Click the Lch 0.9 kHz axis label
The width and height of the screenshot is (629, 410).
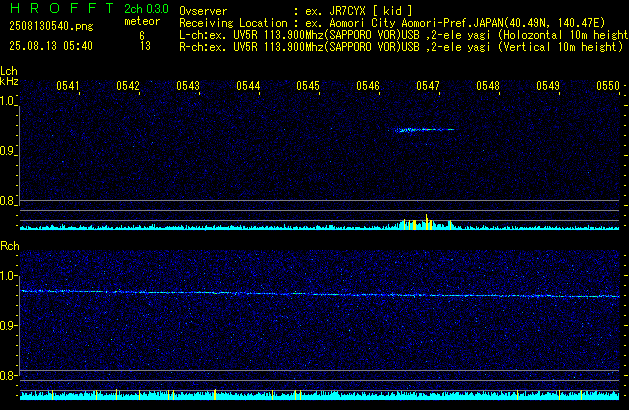7,151
